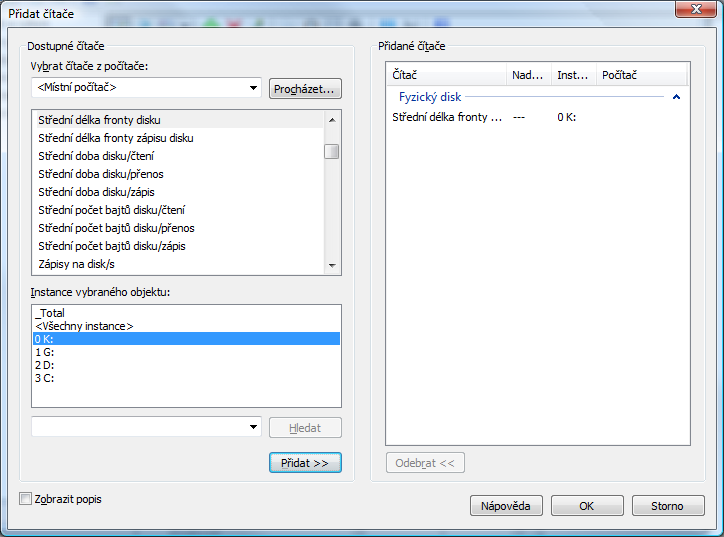Screen dimensions: 724x537
Task: Select counter 'Střední doba disku/přenos'
Action: click(x=180, y=174)
